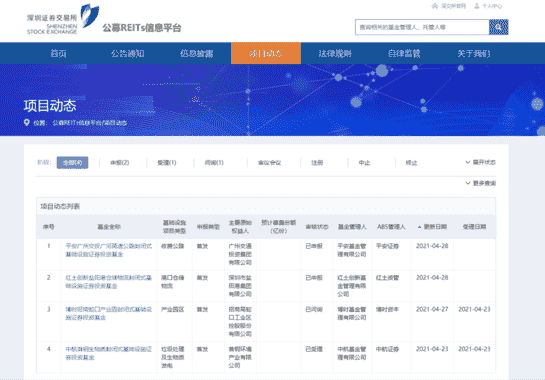The width and height of the screenshot is (545, 380).
Task: Open the 关于我们 navigation tab
Action: 473,54
